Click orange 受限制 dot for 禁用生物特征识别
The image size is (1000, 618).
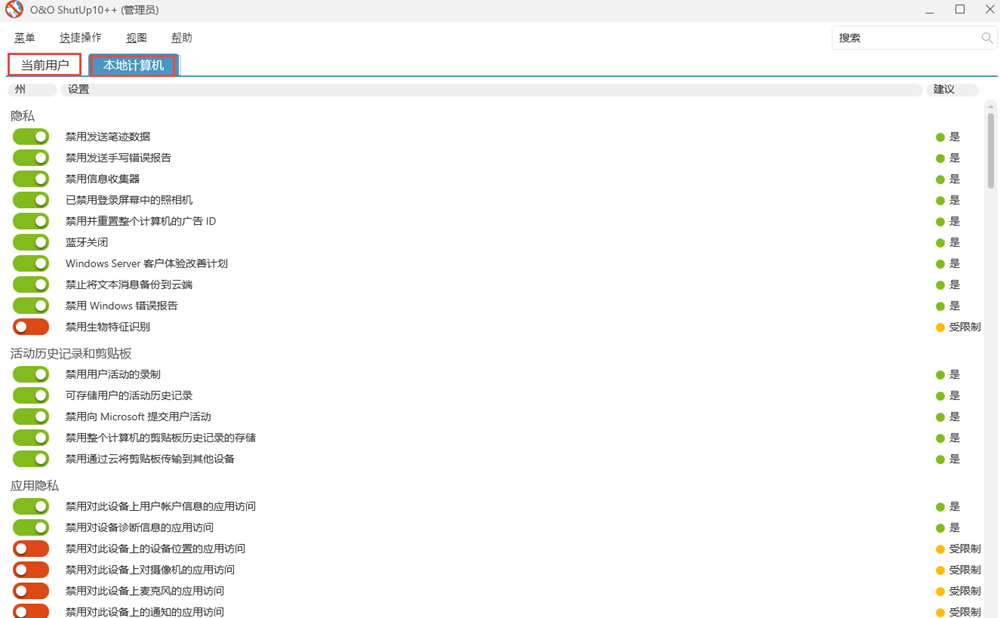pyautogui.click(x=940, y=327)
